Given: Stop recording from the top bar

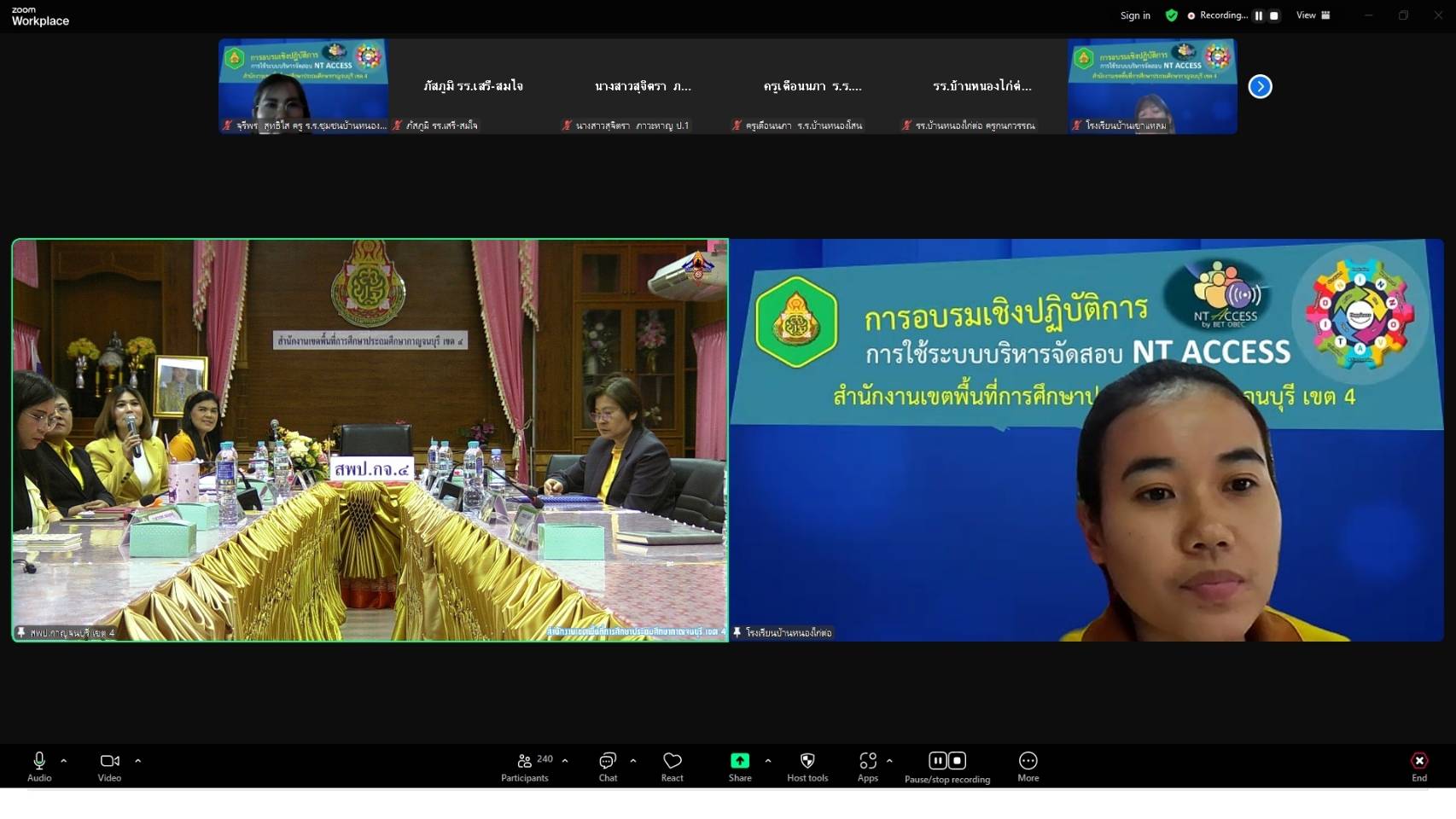Looking at the screenshot, I should (1274, 15).
